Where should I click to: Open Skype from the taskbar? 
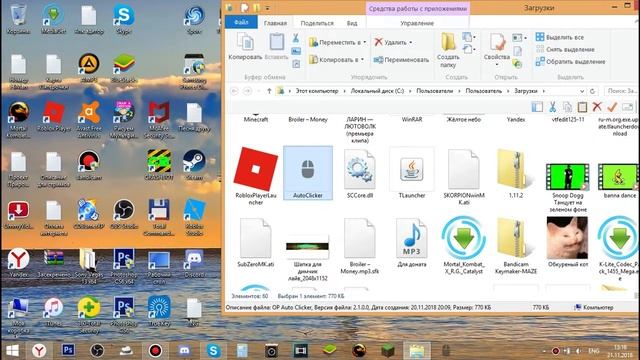pyautogui.click(x=213, y=350)
